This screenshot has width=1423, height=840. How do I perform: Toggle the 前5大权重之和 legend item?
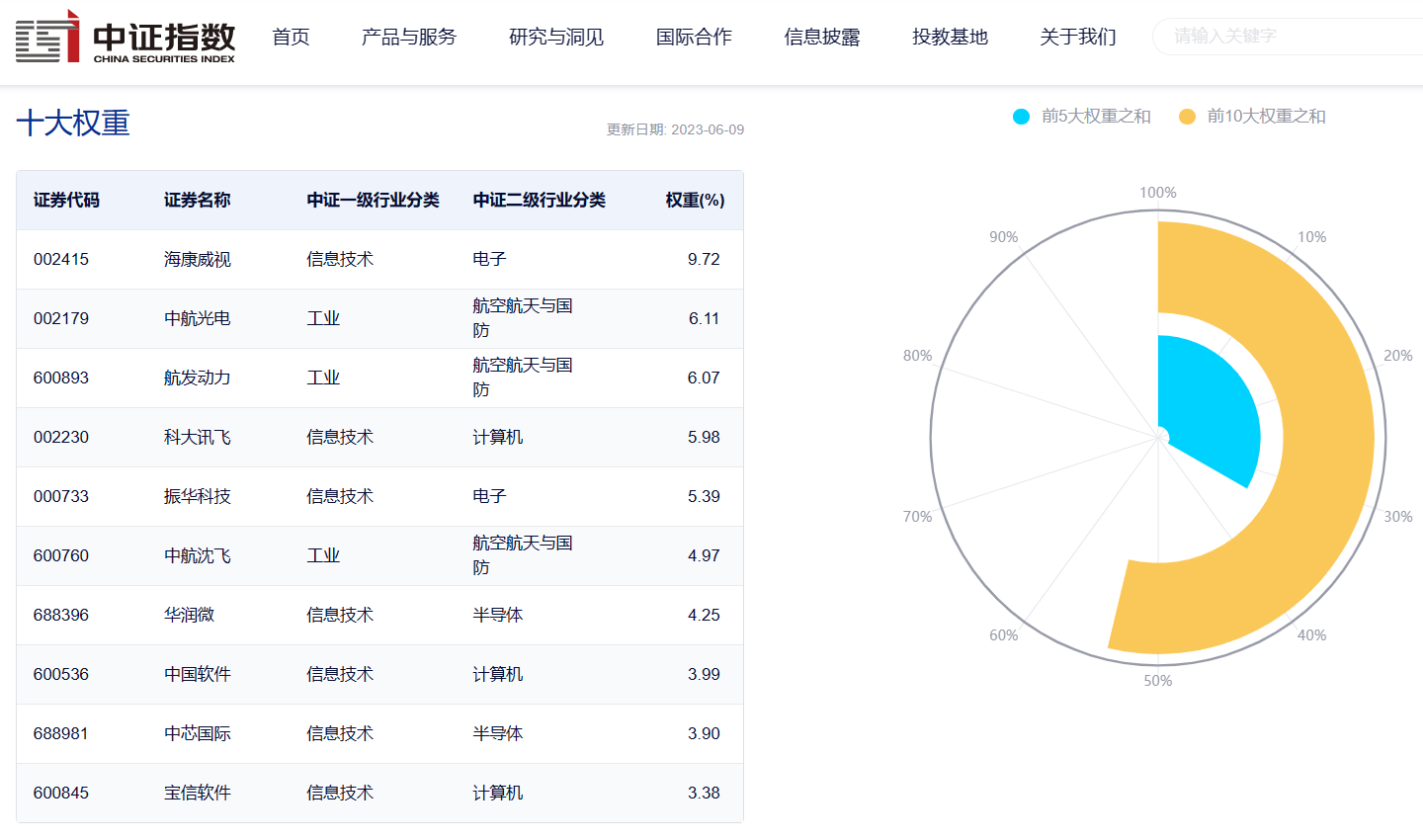(x=1082, y=117)
